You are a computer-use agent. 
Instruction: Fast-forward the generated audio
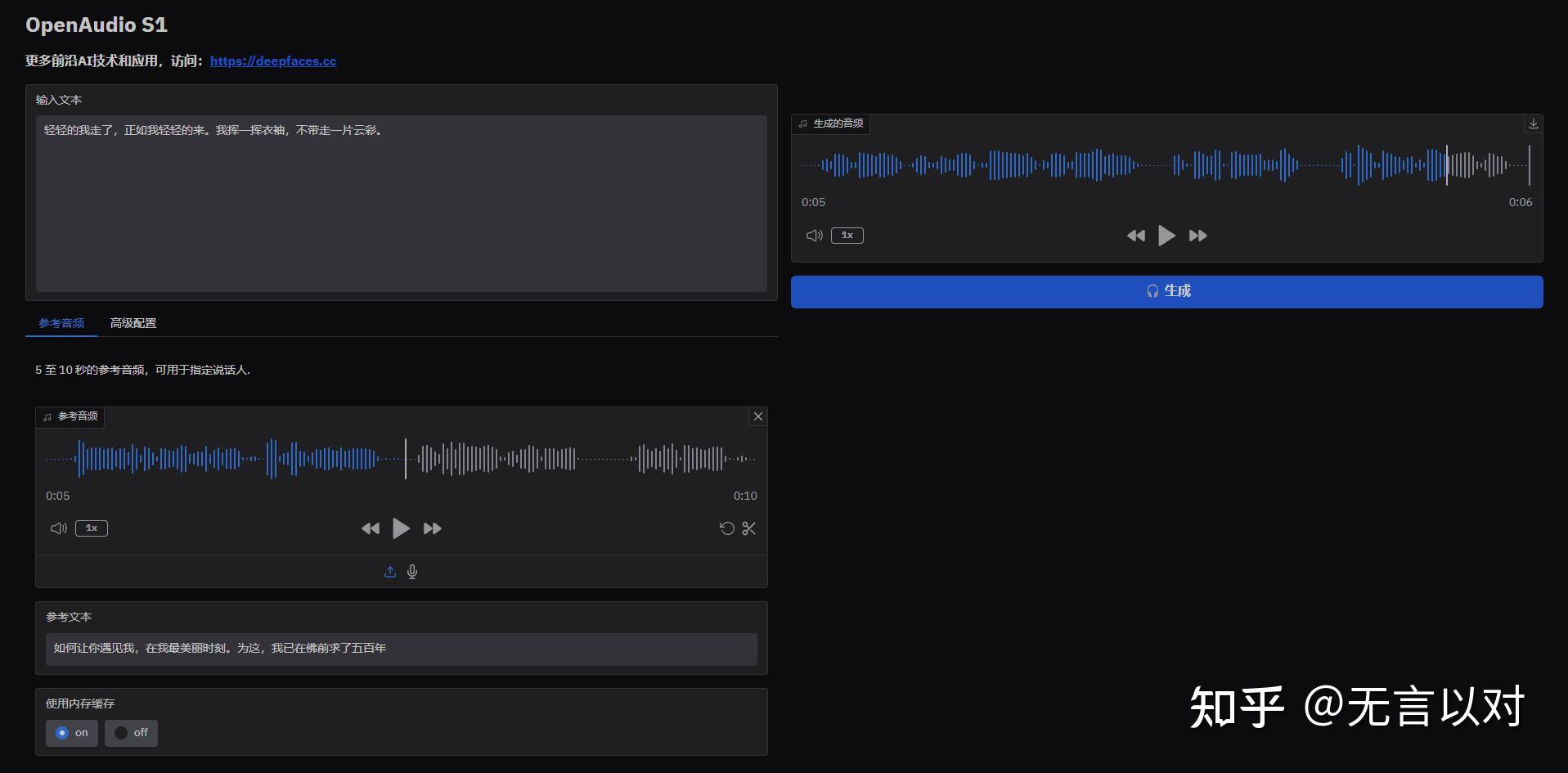click(1197, 235)
